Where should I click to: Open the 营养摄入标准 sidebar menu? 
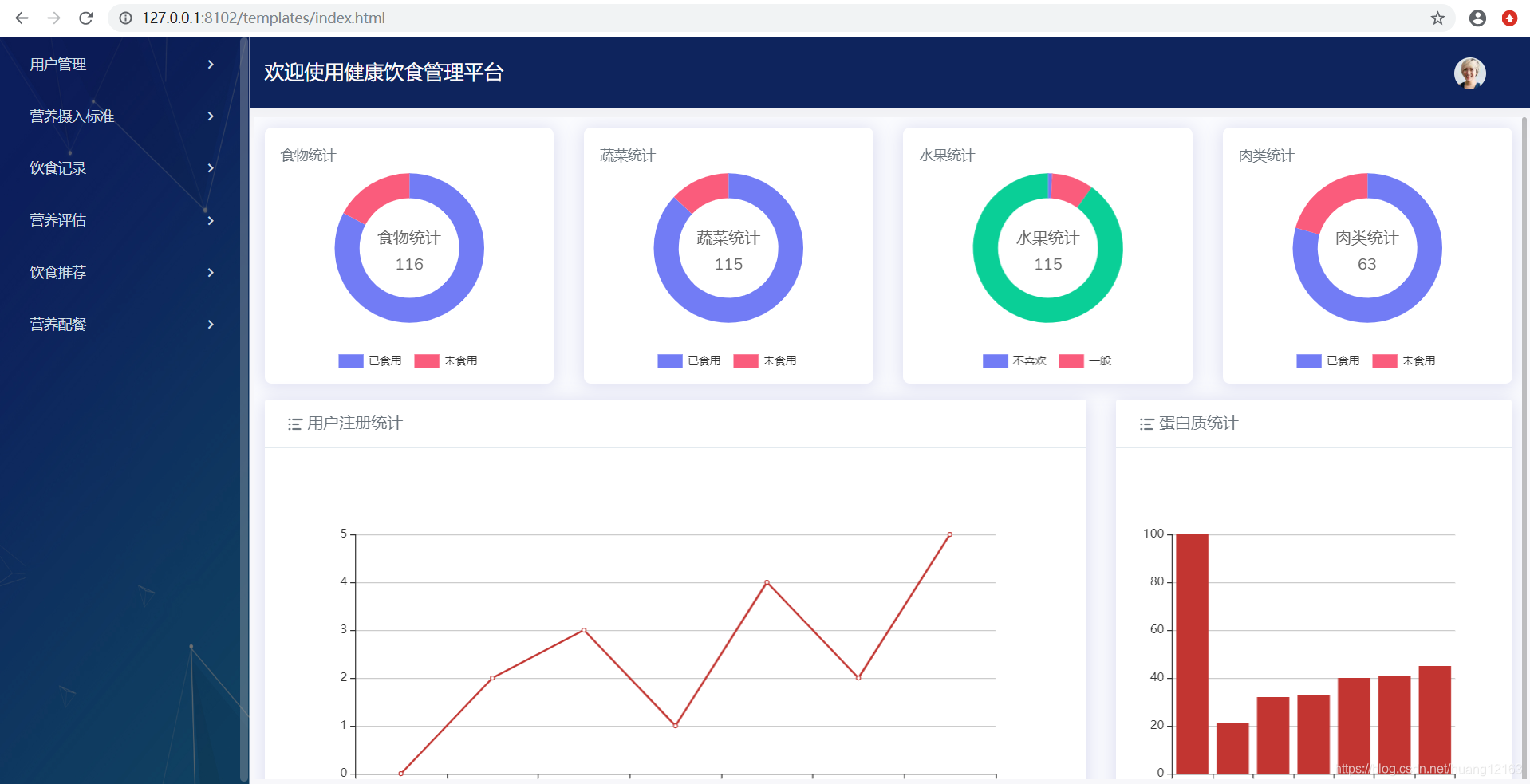[x=120, y=116]
